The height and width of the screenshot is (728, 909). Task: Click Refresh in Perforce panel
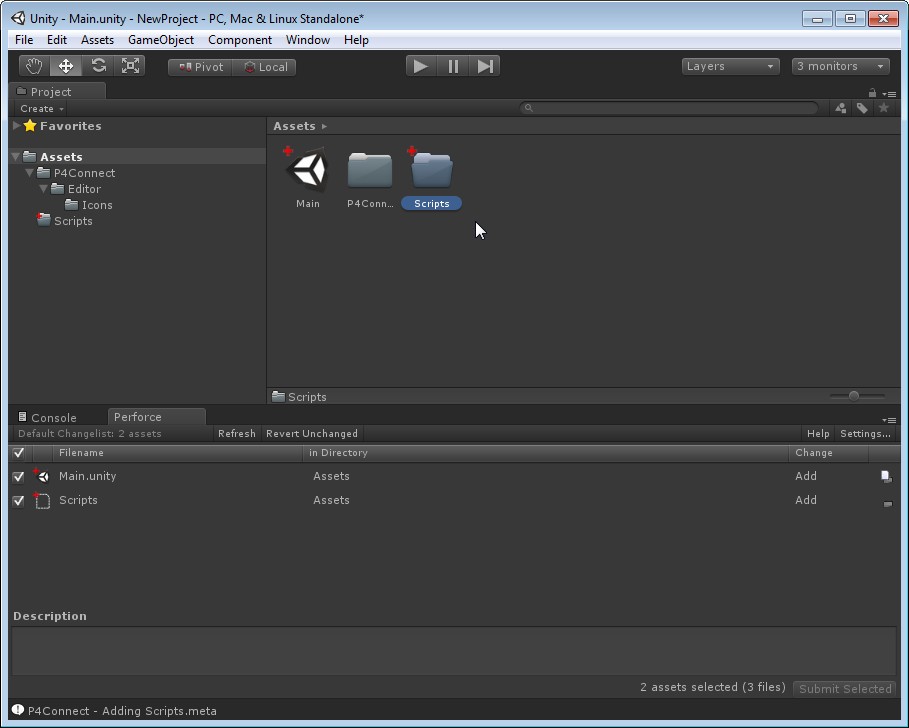tap(237, 434)
